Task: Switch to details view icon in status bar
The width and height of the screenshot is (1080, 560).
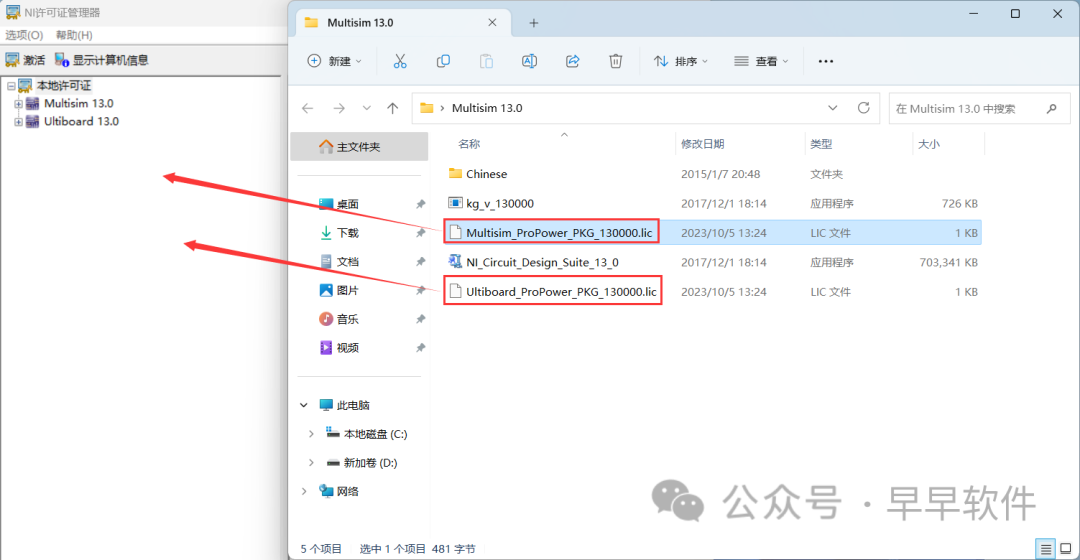Action: [1046, 549]
